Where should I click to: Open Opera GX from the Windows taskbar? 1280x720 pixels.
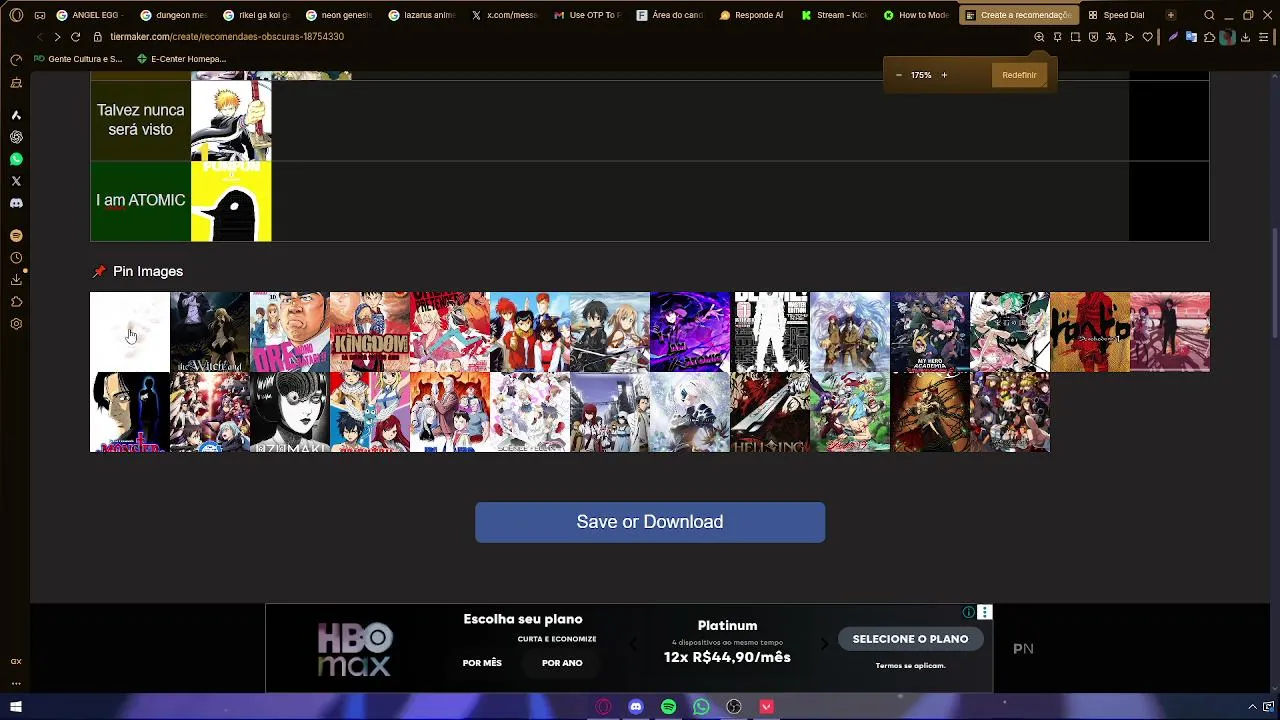[603, 707]
